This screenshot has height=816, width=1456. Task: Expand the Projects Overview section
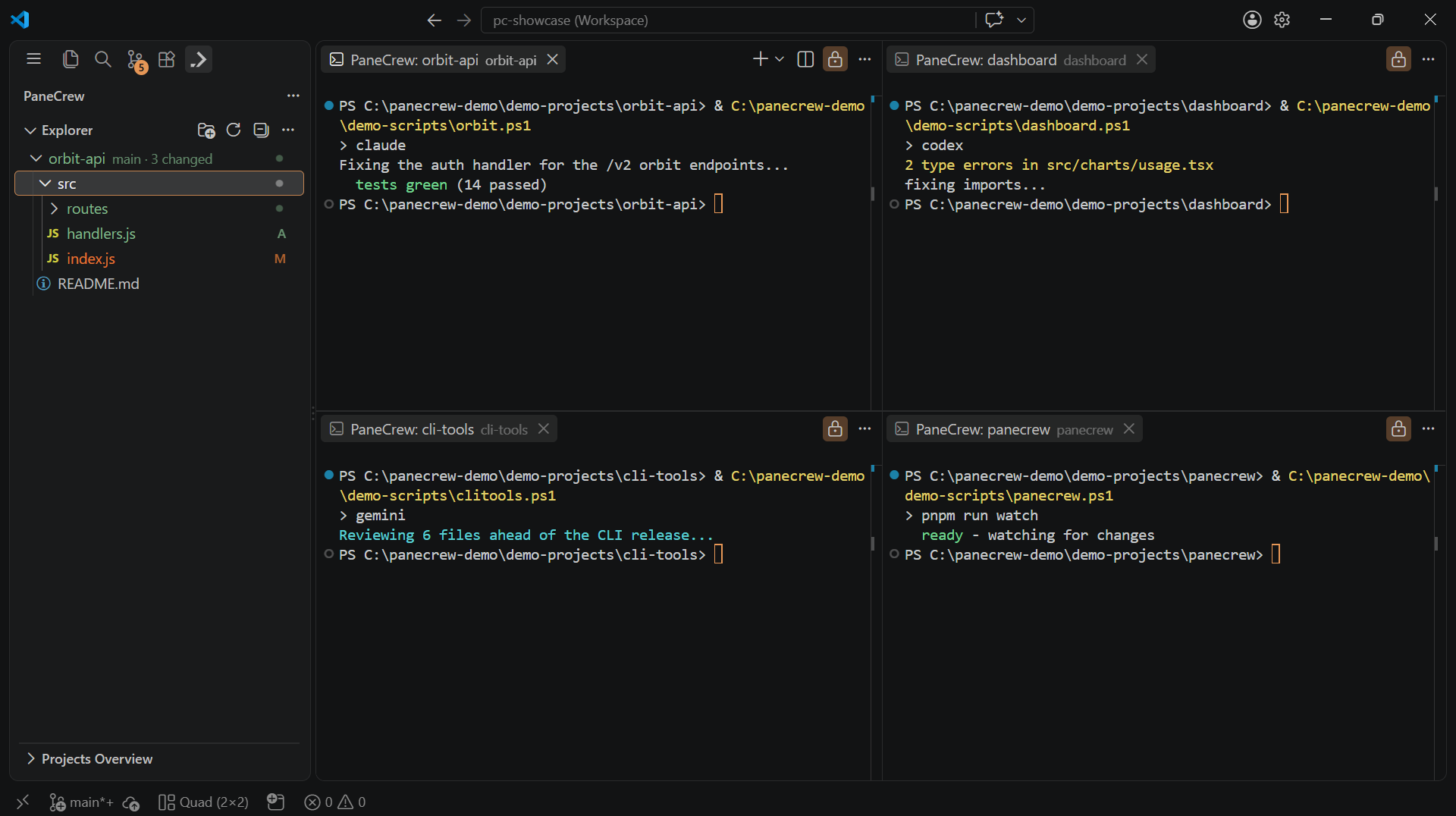coord(30,759)
